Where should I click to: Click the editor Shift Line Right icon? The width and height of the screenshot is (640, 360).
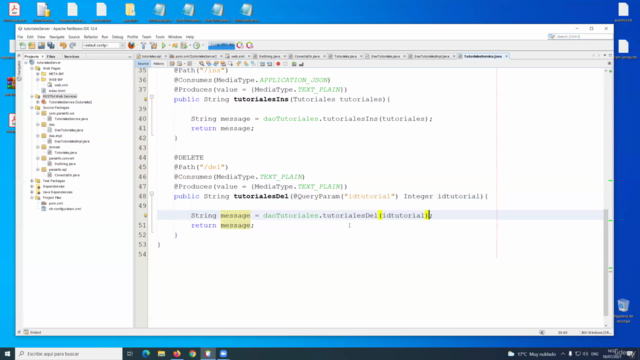tap(269, 64)
